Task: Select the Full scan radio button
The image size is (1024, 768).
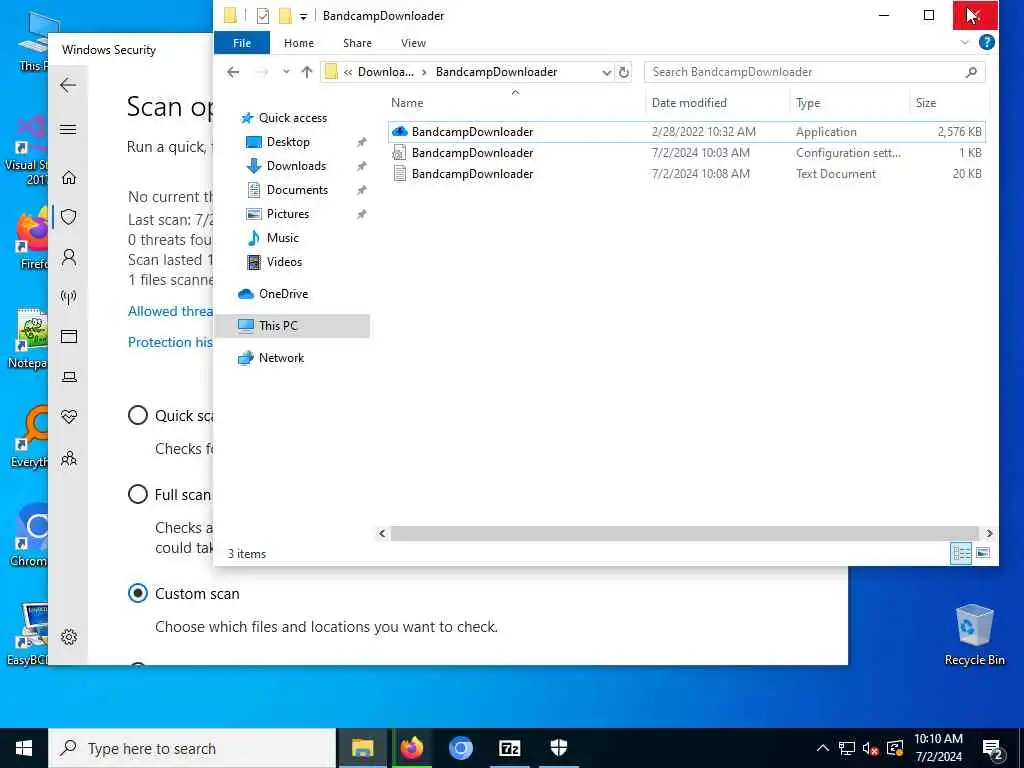Action: pyautogui.click(x=138, y=494)
